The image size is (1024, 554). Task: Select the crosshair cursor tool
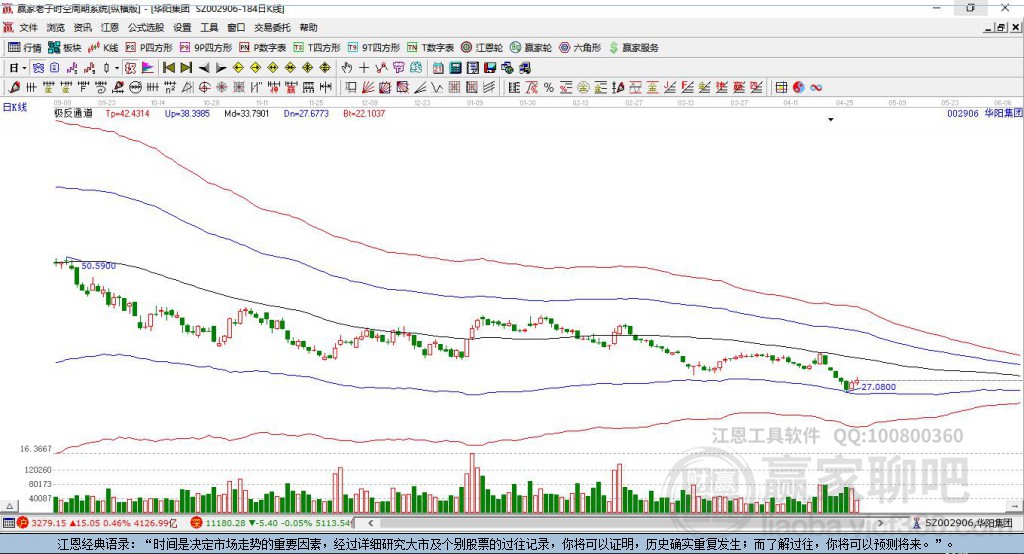coord(364,68)
